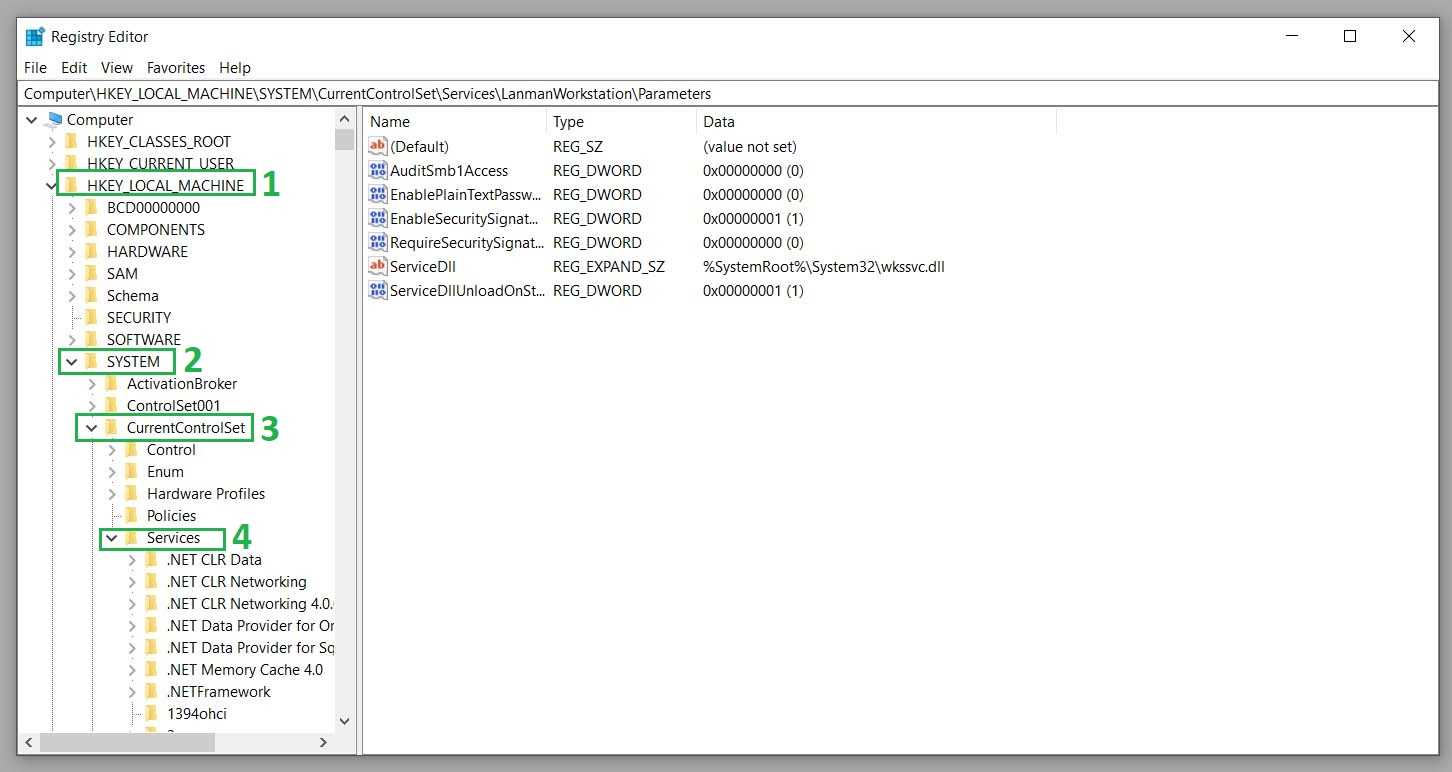The image size is (1452, 772).
Task: Click the Services folder icon
Action: [132, 538]
